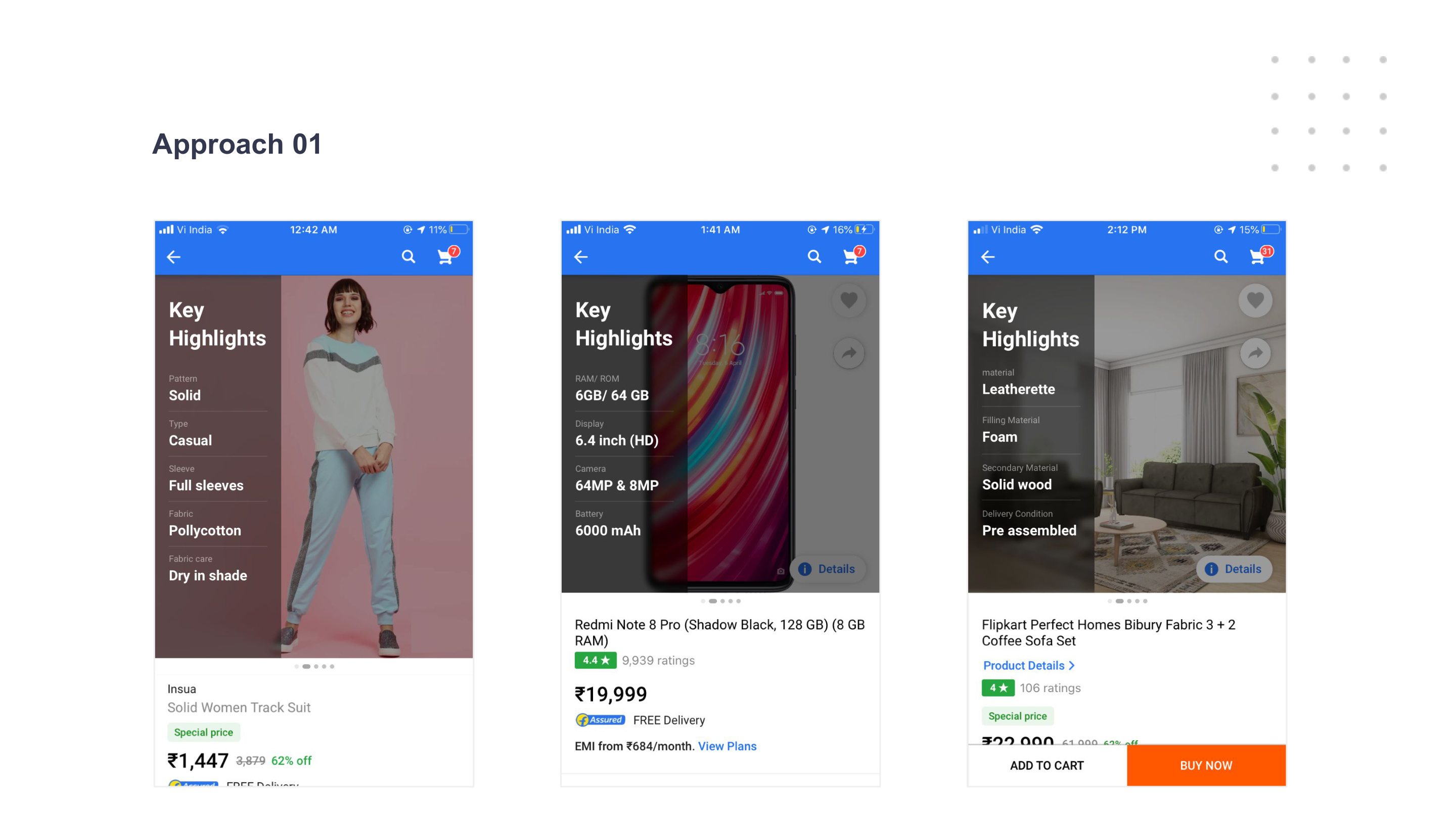
Task: Click the '6000 mAh' battery highlight
Action: pos(608,531)
